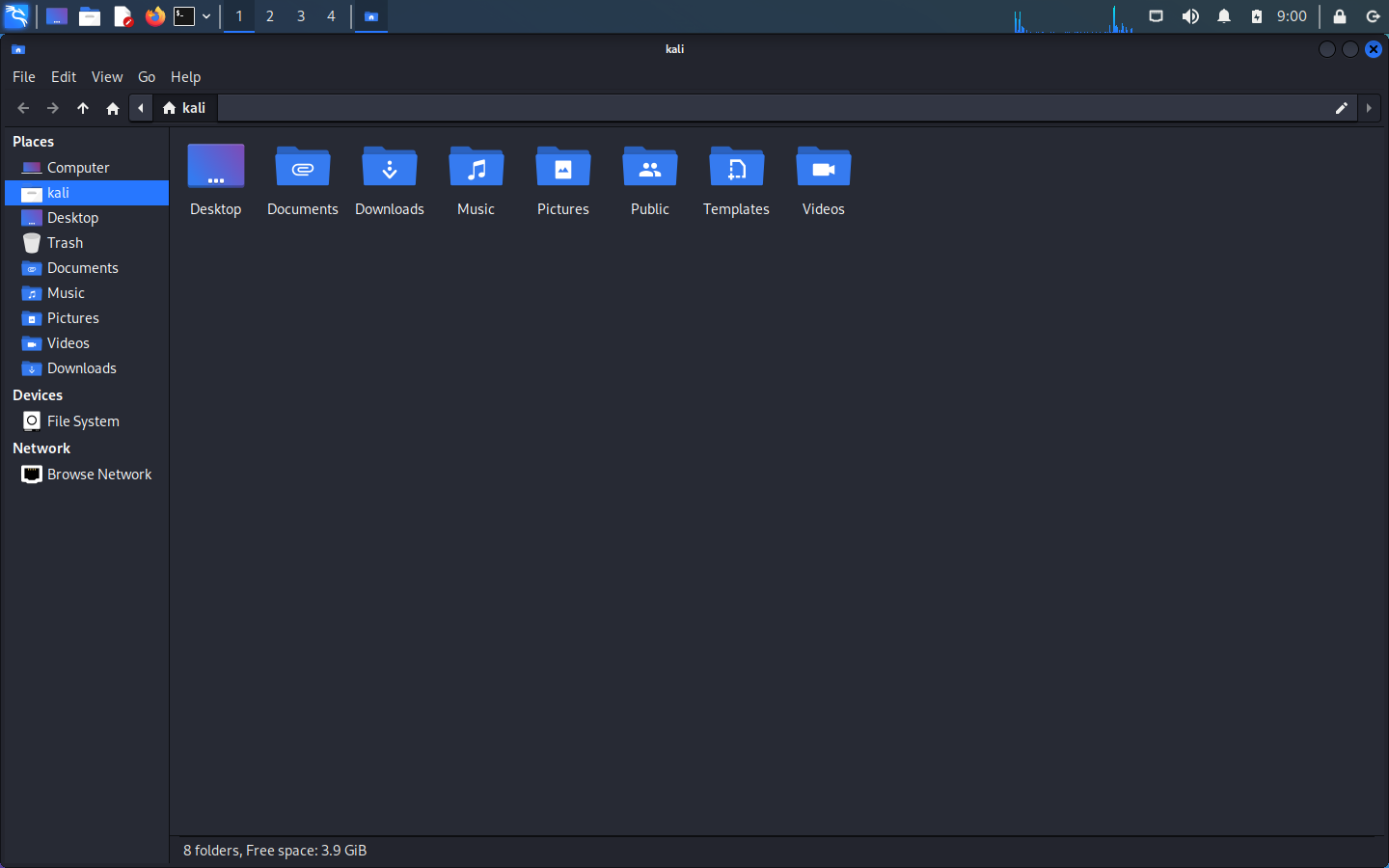
Task: Click the right scroll arrow in path bar
Action: (x=1369, y=108)
